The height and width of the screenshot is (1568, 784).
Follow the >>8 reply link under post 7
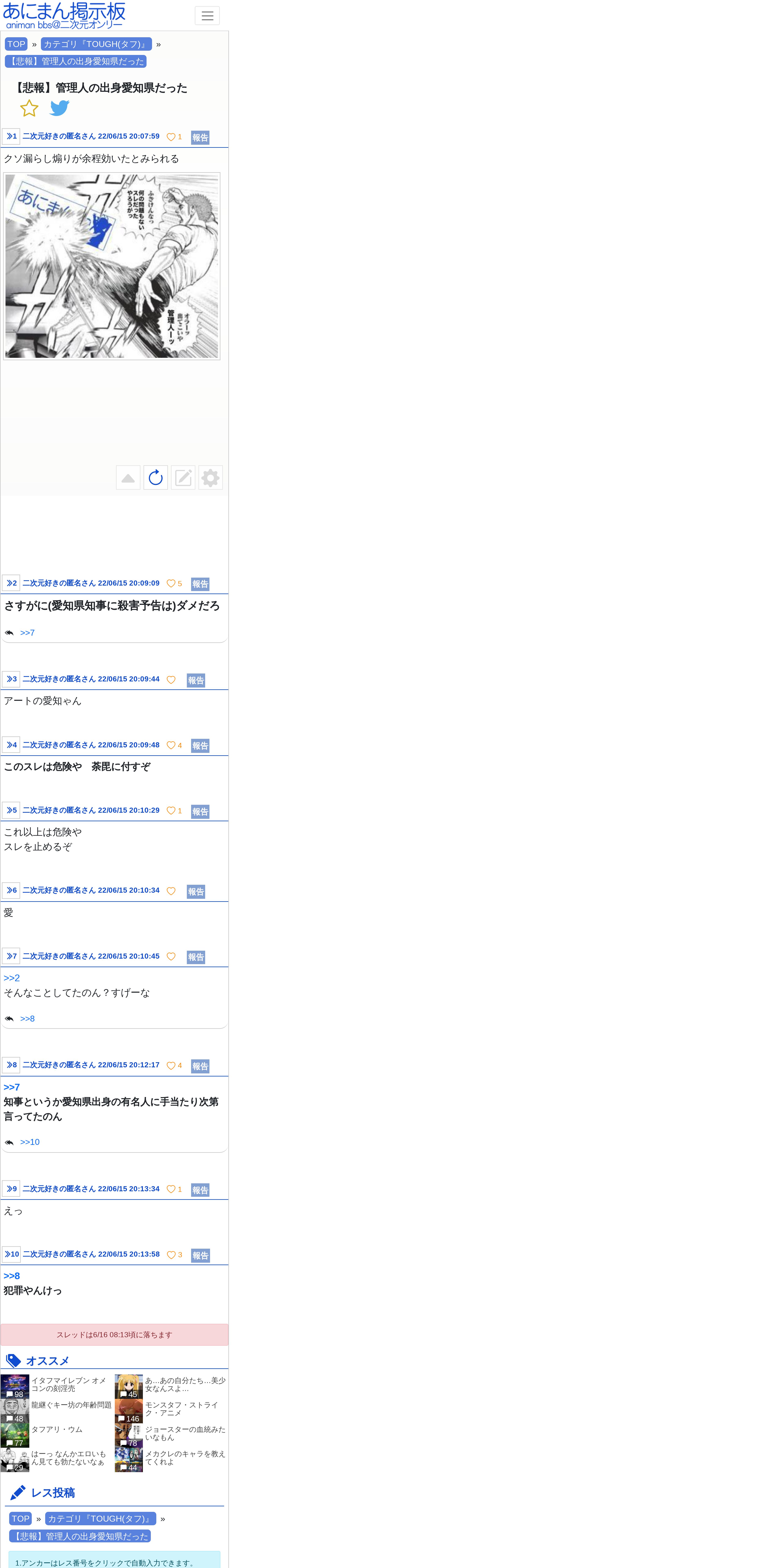tap(27, 1019)
